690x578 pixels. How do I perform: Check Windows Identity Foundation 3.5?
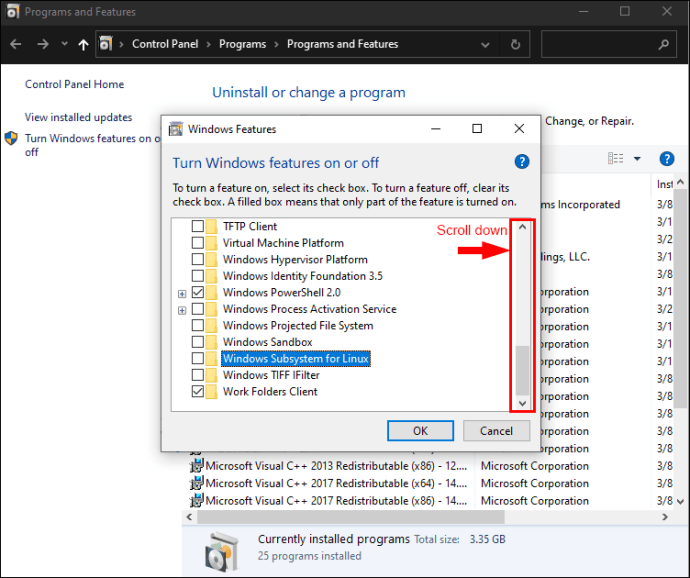198,276
